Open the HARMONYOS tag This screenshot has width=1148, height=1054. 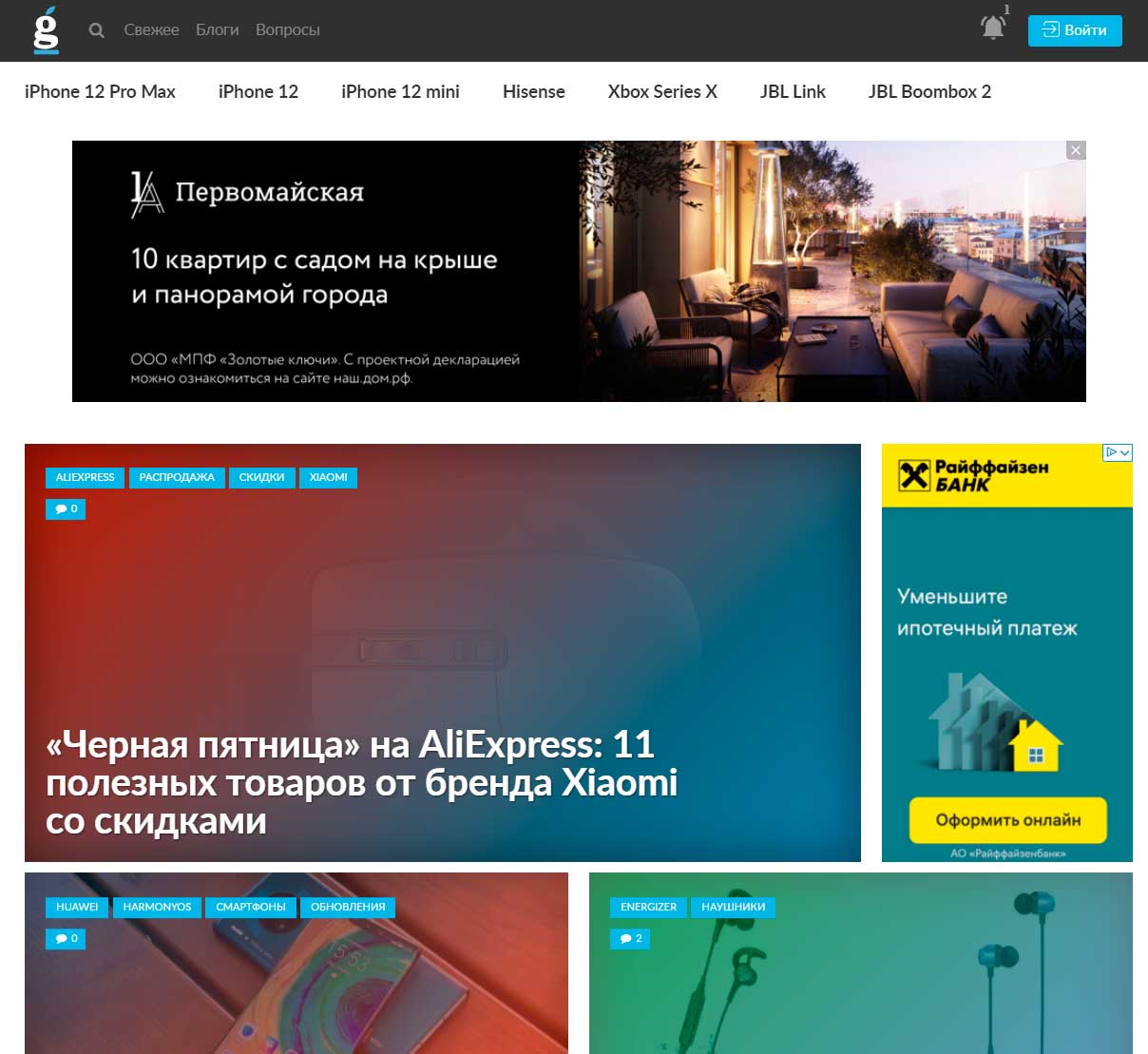[157, 907]
